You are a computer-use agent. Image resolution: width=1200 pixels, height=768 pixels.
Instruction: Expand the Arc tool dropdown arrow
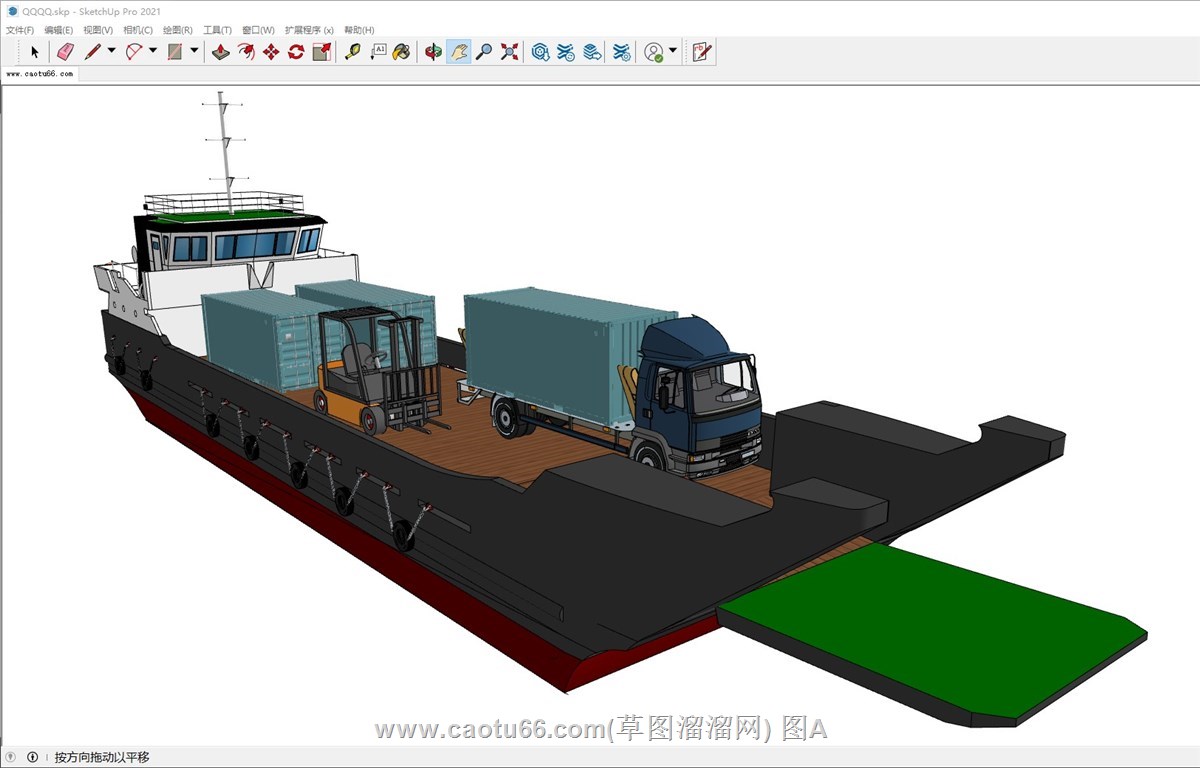[x=153, y=51]
